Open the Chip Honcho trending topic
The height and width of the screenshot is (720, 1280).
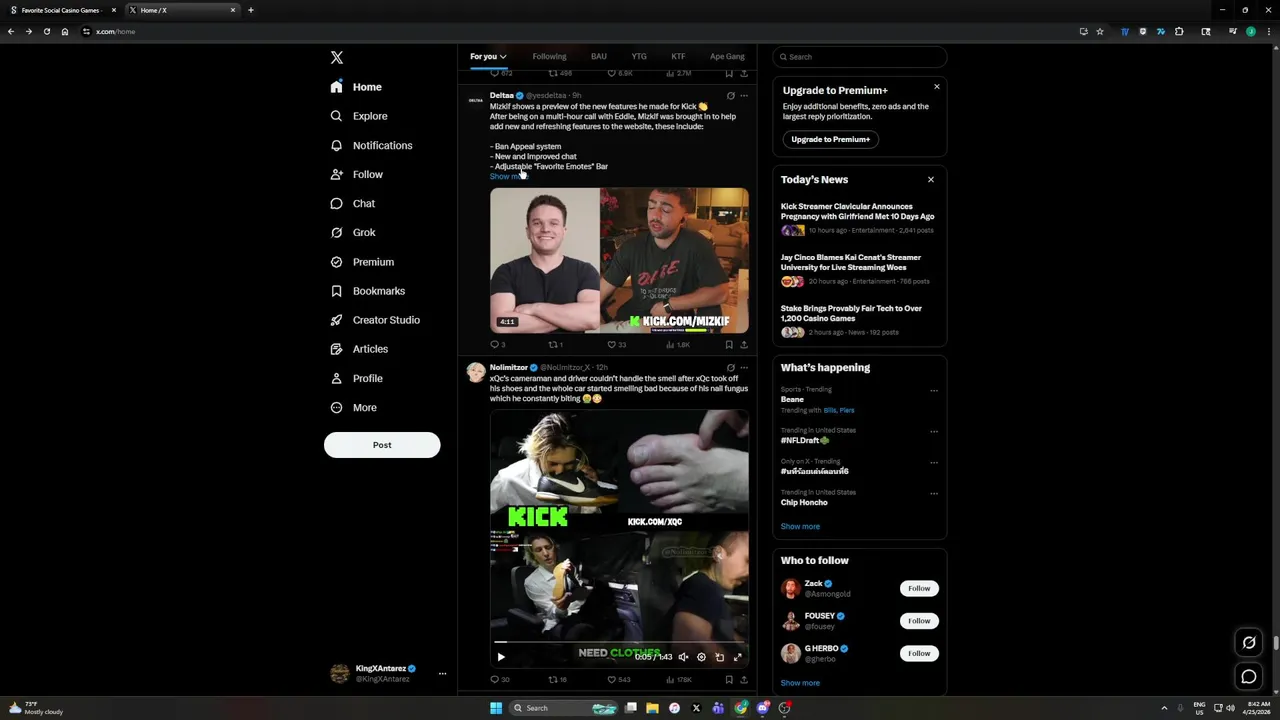[x=804, y=502]
